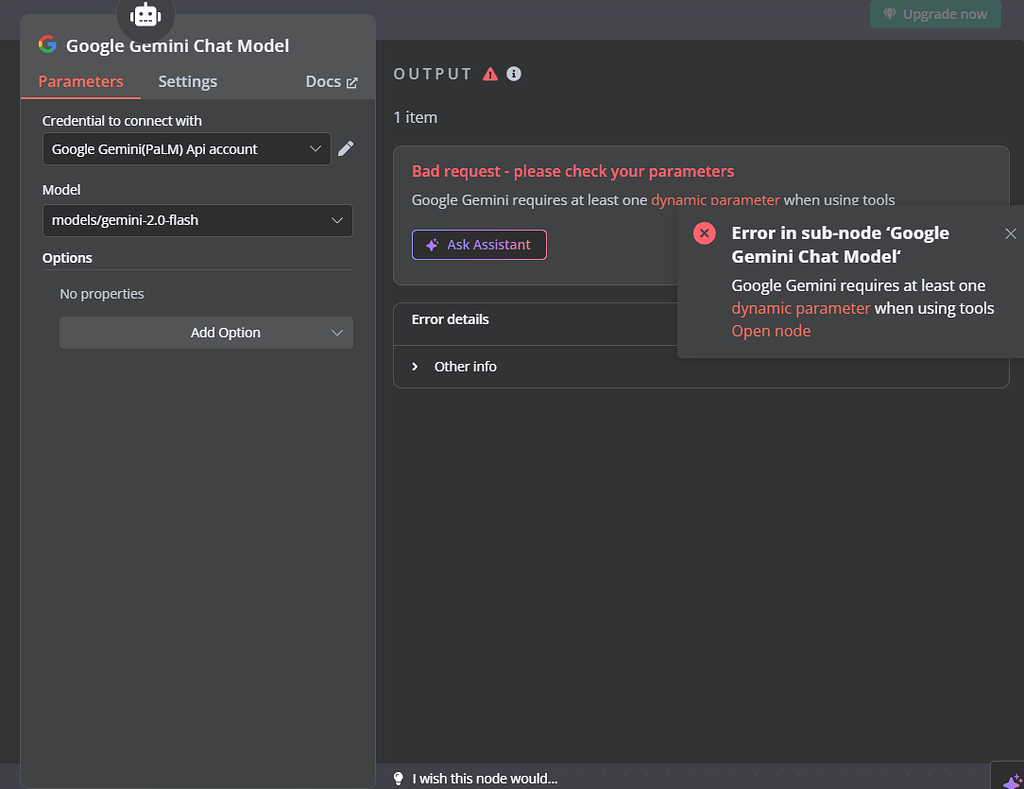Click the gift icon in Upgrade now
Image resolution: width=1024 pixels, height=789 pixels.
tap(889, 14)
